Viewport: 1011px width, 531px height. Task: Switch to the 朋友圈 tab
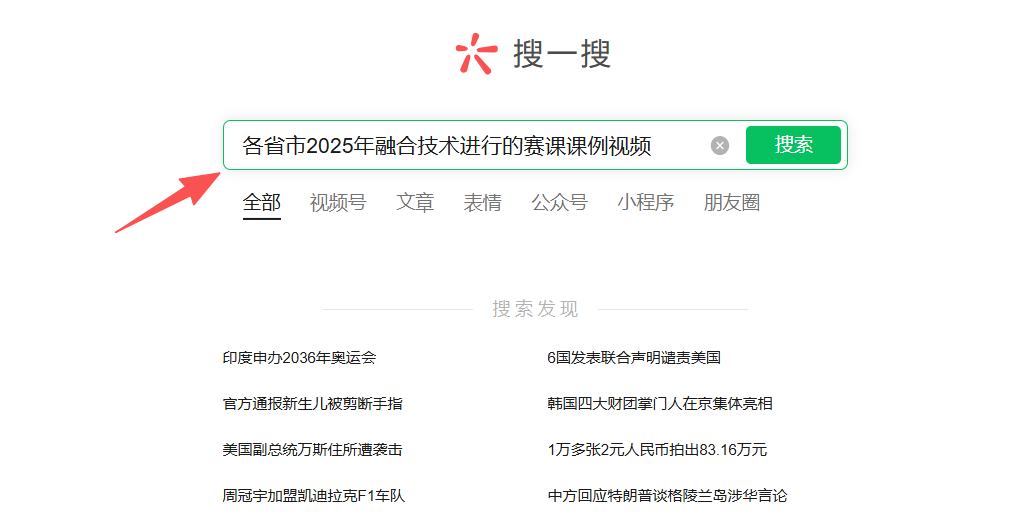point(732,203)
